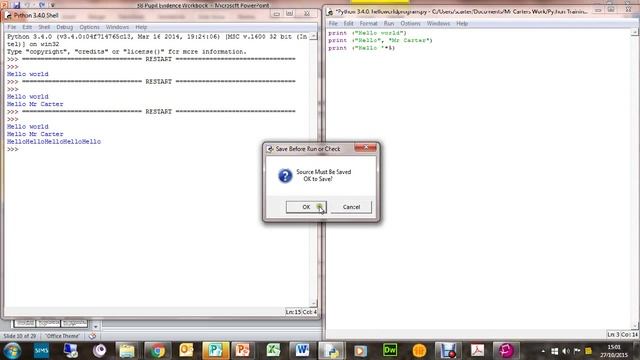
Task: Open Help menu in the editor window
Action: click(x=462, y=23)
